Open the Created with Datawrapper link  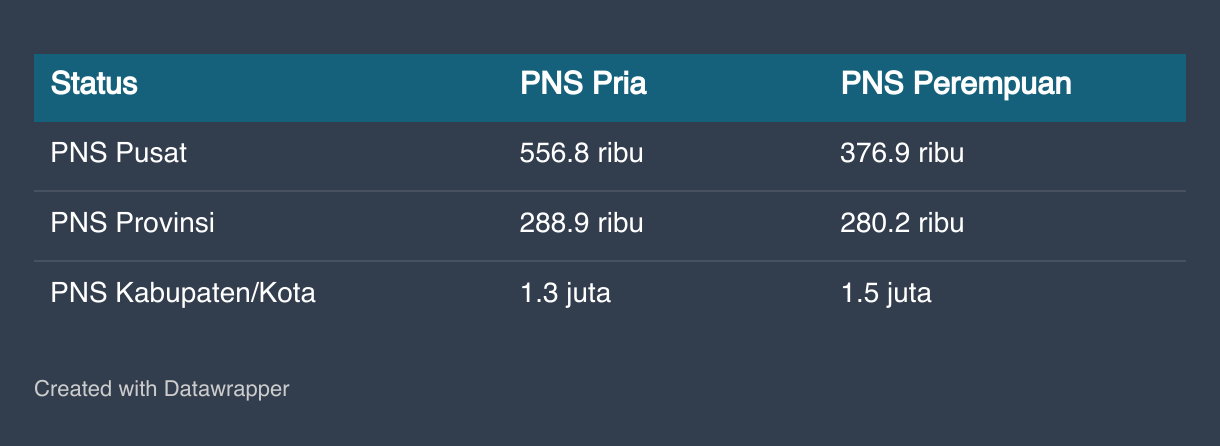(x=162, y=388)
